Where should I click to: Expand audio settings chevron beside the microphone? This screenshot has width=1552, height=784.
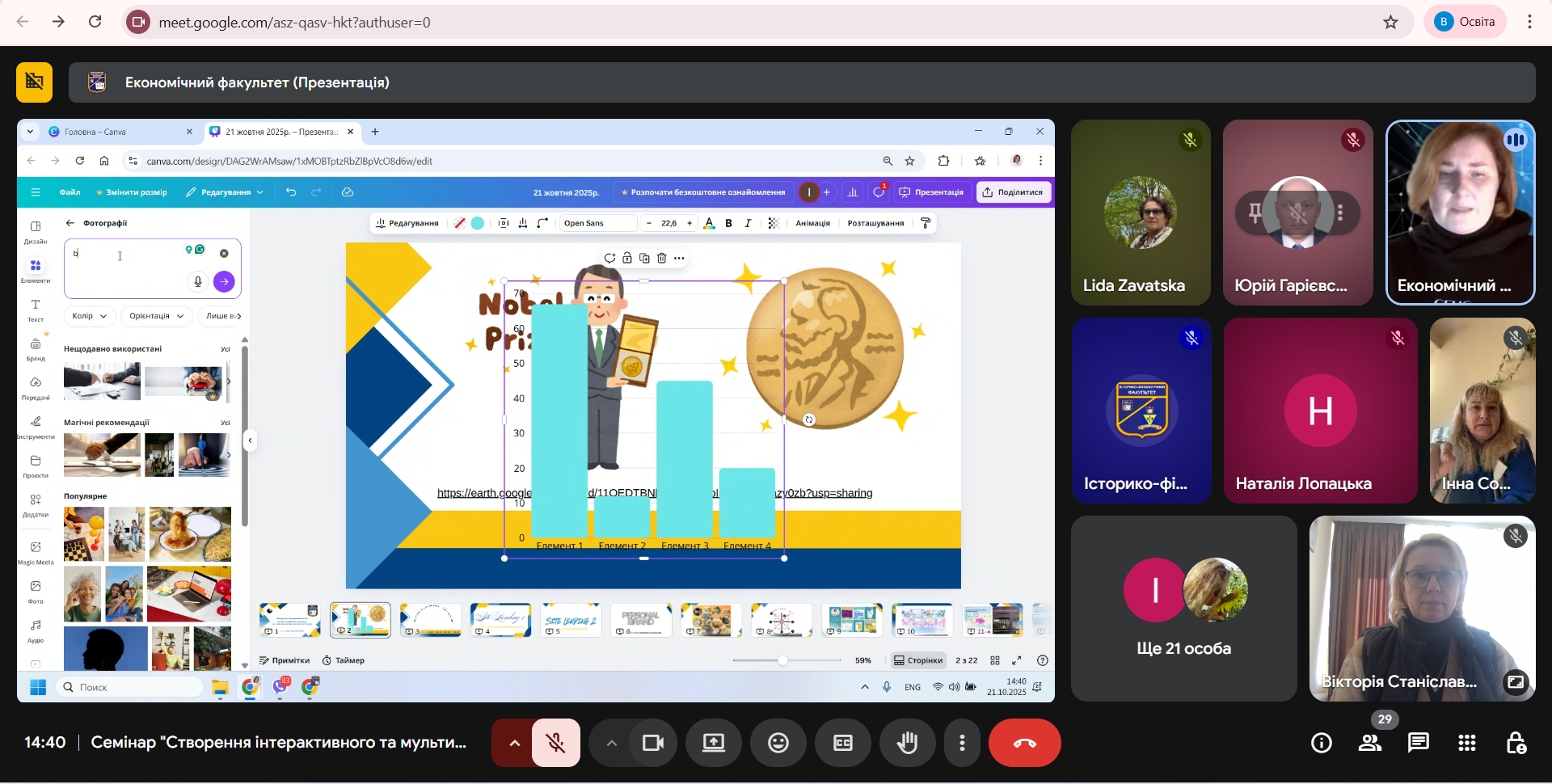coord(514,743)
